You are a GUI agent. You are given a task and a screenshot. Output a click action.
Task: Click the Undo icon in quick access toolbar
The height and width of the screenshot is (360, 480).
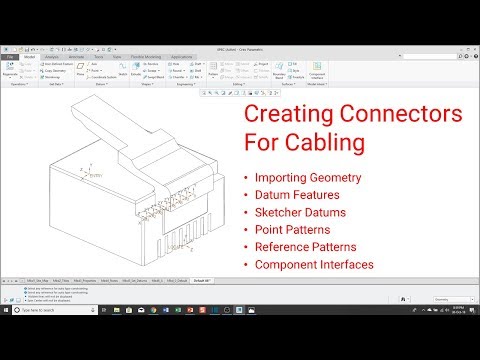33,50
